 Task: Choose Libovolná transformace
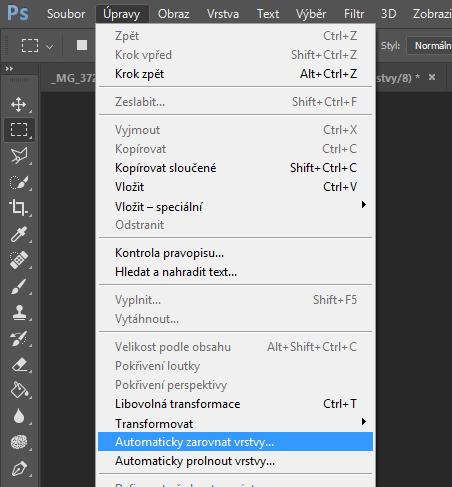pos(235,404)
